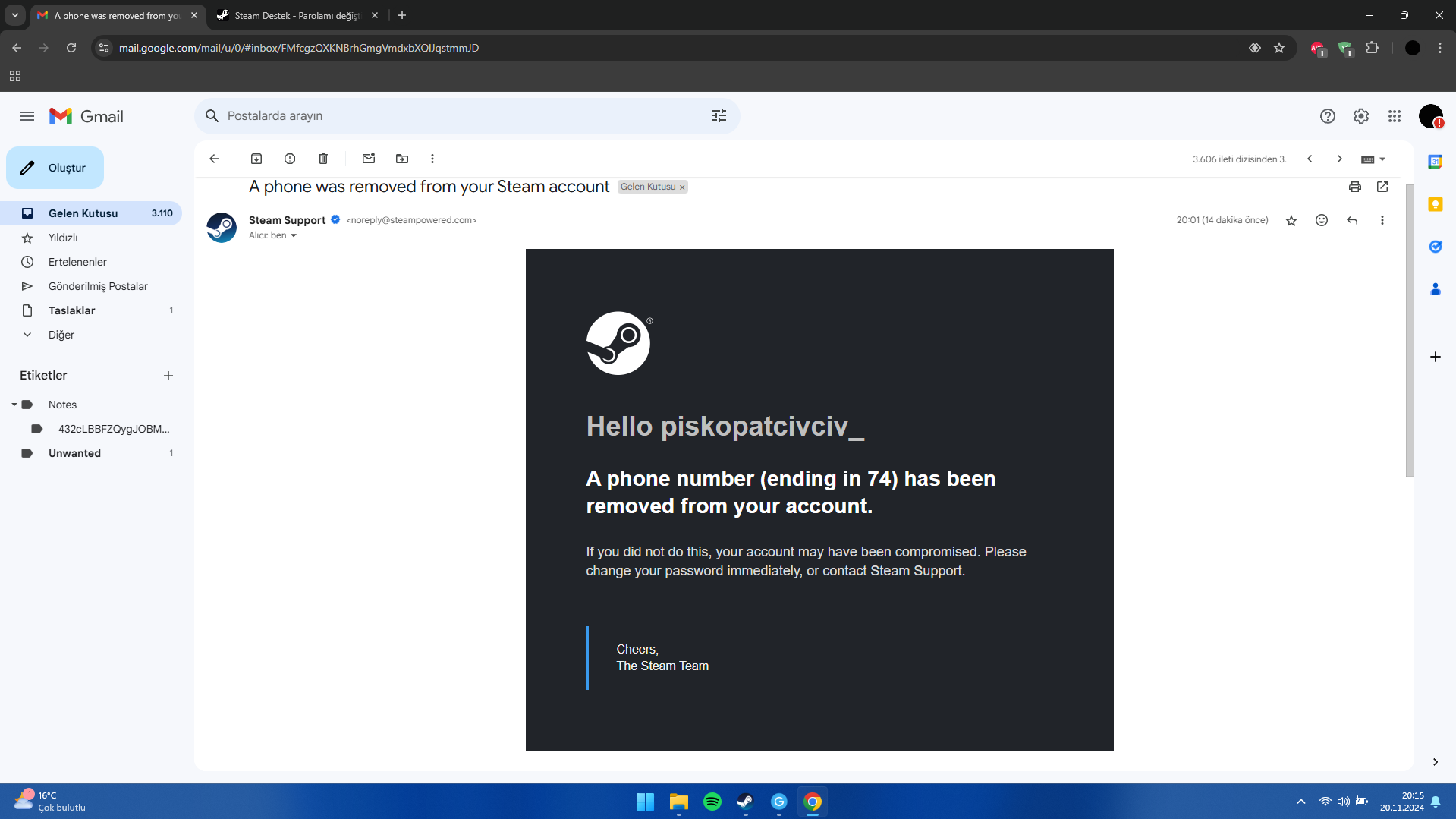Viewport: 1456px width, 819px height.
Task: Open the toolbar more options menu
Action: tap(432, 159)
